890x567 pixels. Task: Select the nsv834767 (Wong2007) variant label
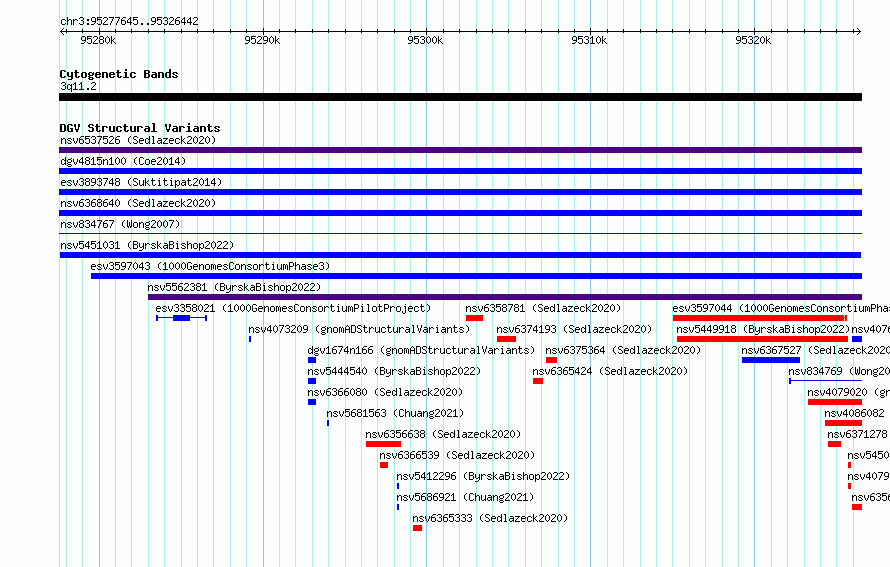[120, 224]
